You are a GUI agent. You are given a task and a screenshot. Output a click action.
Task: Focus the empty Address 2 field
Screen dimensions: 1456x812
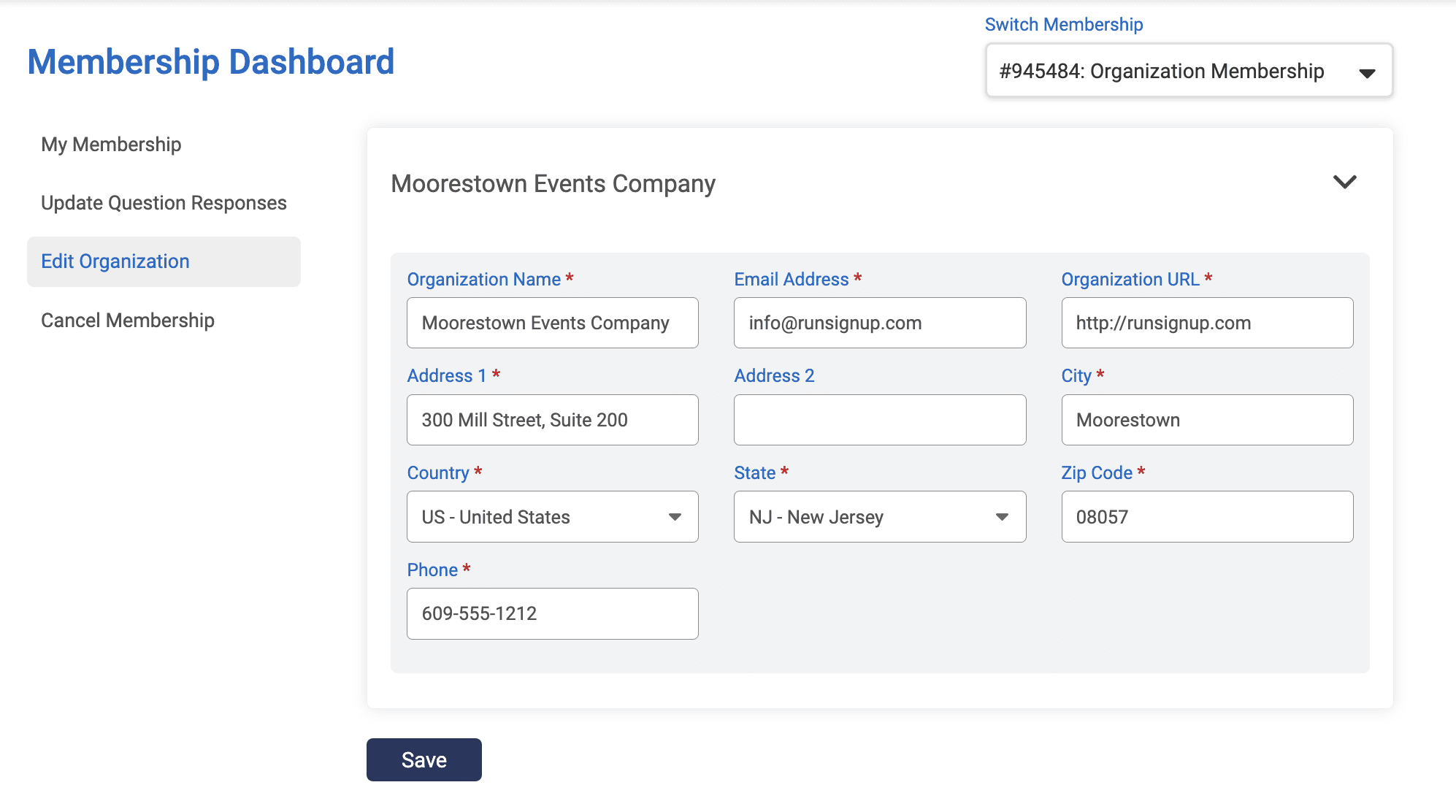pyautogui.click(x=879, y=420)
